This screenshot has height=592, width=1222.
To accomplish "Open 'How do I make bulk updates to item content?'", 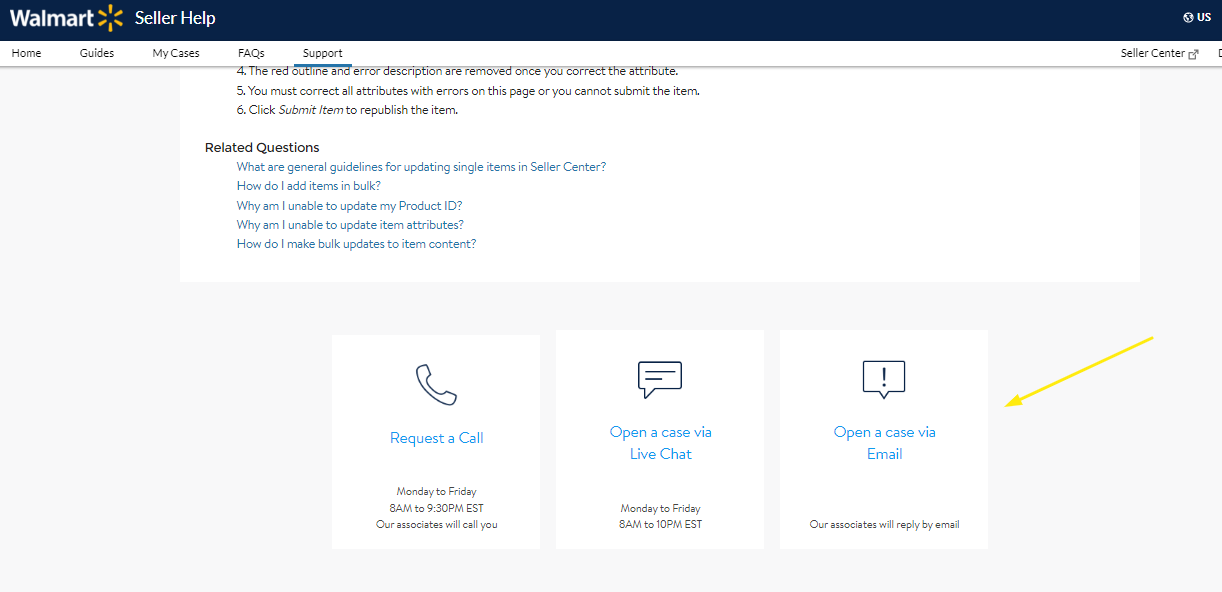I will coord(356,244).
